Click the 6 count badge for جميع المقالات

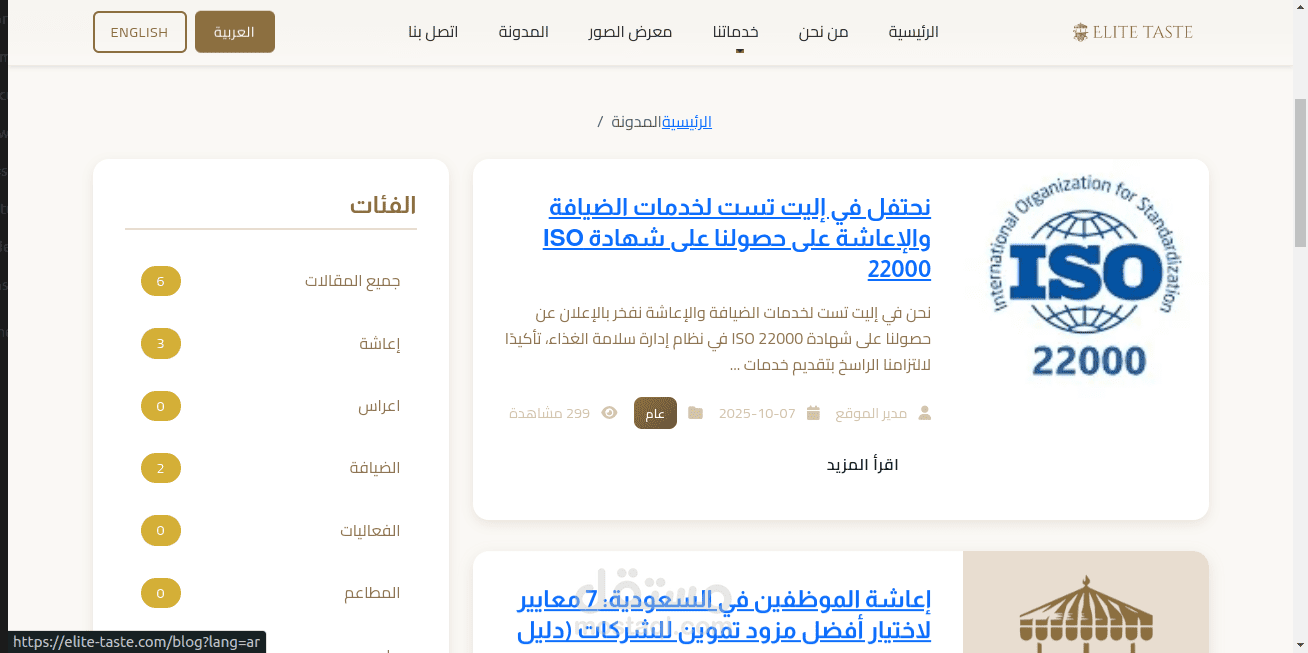tap(161, 281)
